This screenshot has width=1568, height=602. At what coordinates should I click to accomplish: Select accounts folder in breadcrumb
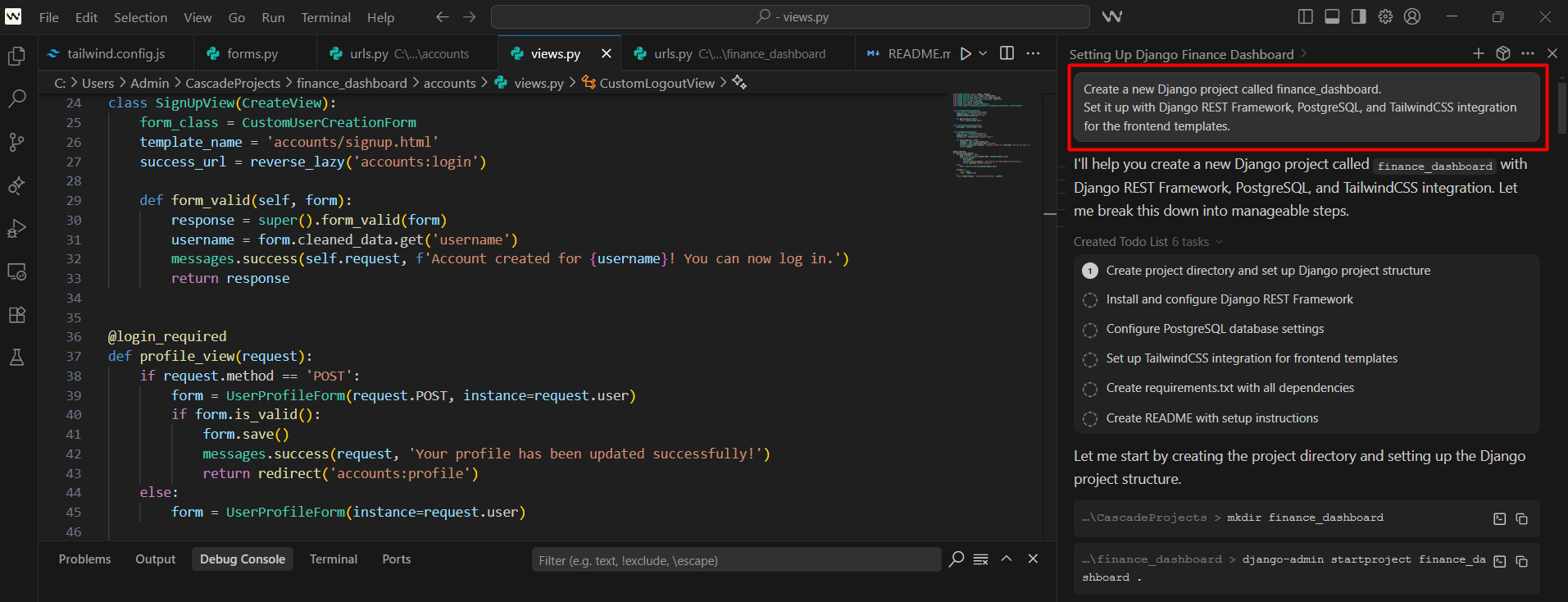(x=449, y=83)
